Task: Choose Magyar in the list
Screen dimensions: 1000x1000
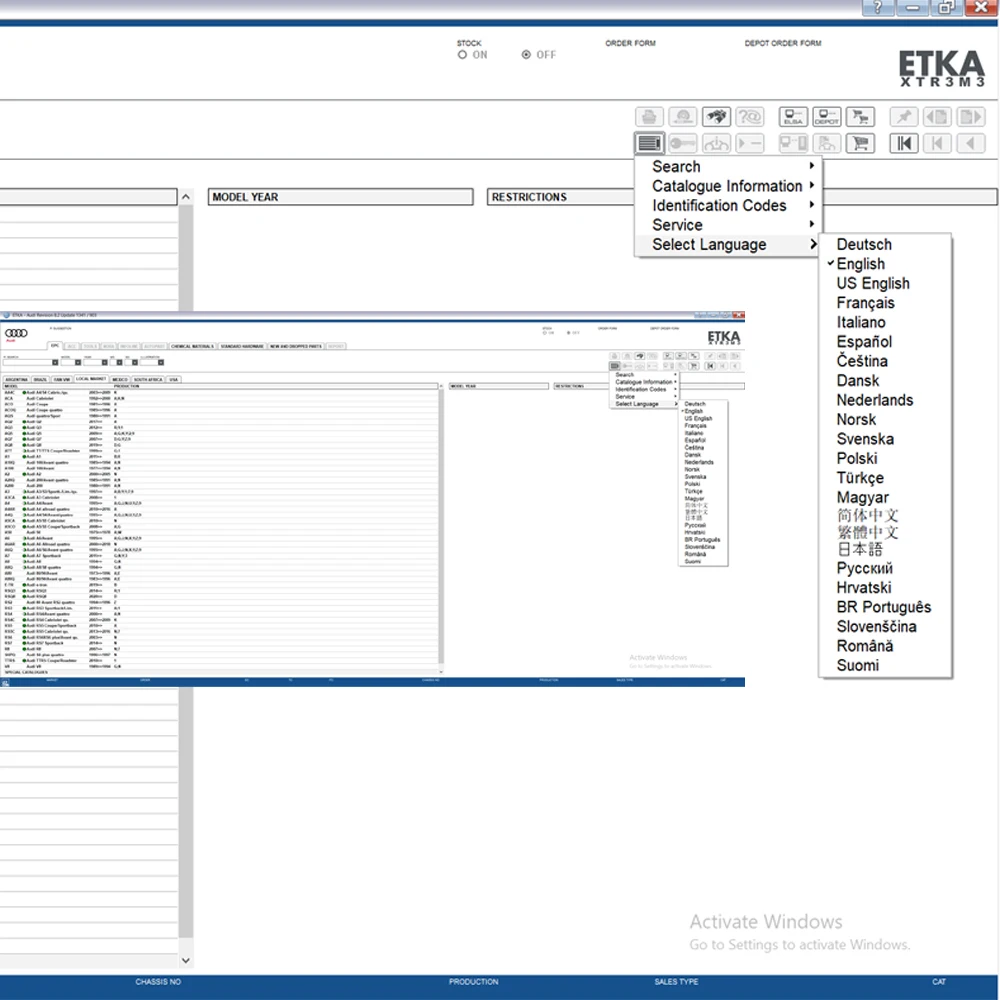Action: point(862,497)
